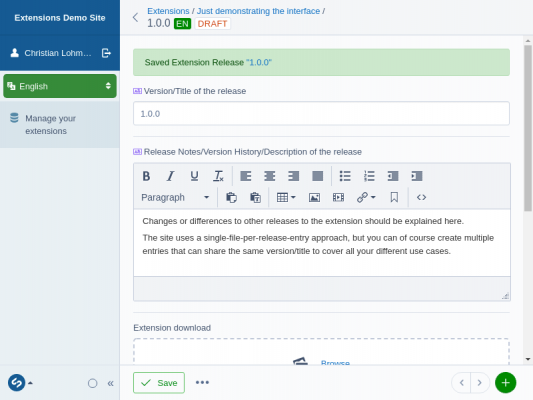Viewport: 533px width, 400px height.
Task: Click paste as text icon
Action: pos(255,197)
